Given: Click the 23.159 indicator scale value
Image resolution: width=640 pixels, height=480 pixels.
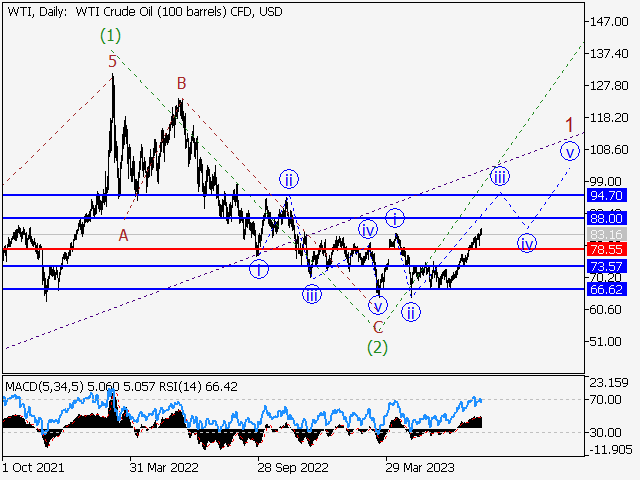Looking at the screenshot, I should coord(609,382).
